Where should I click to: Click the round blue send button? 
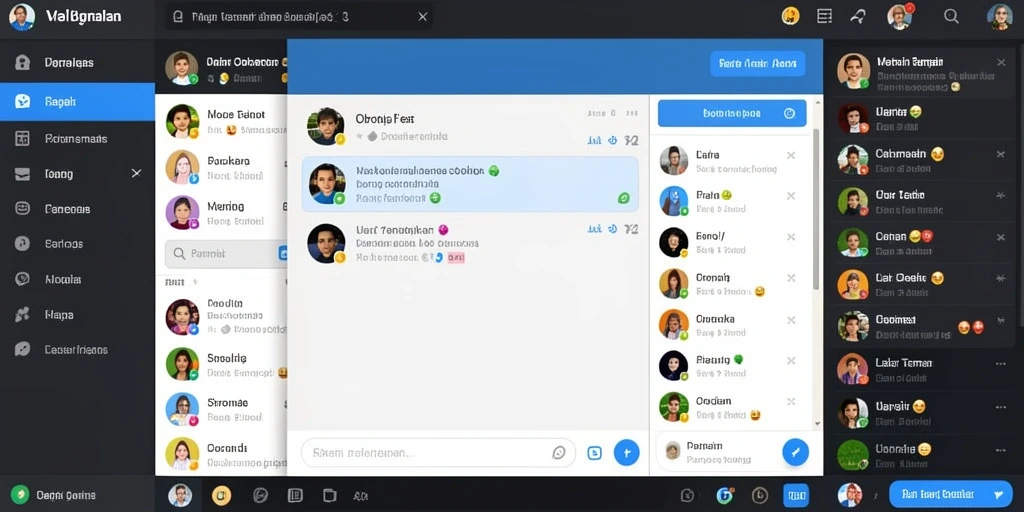[626, 452]
